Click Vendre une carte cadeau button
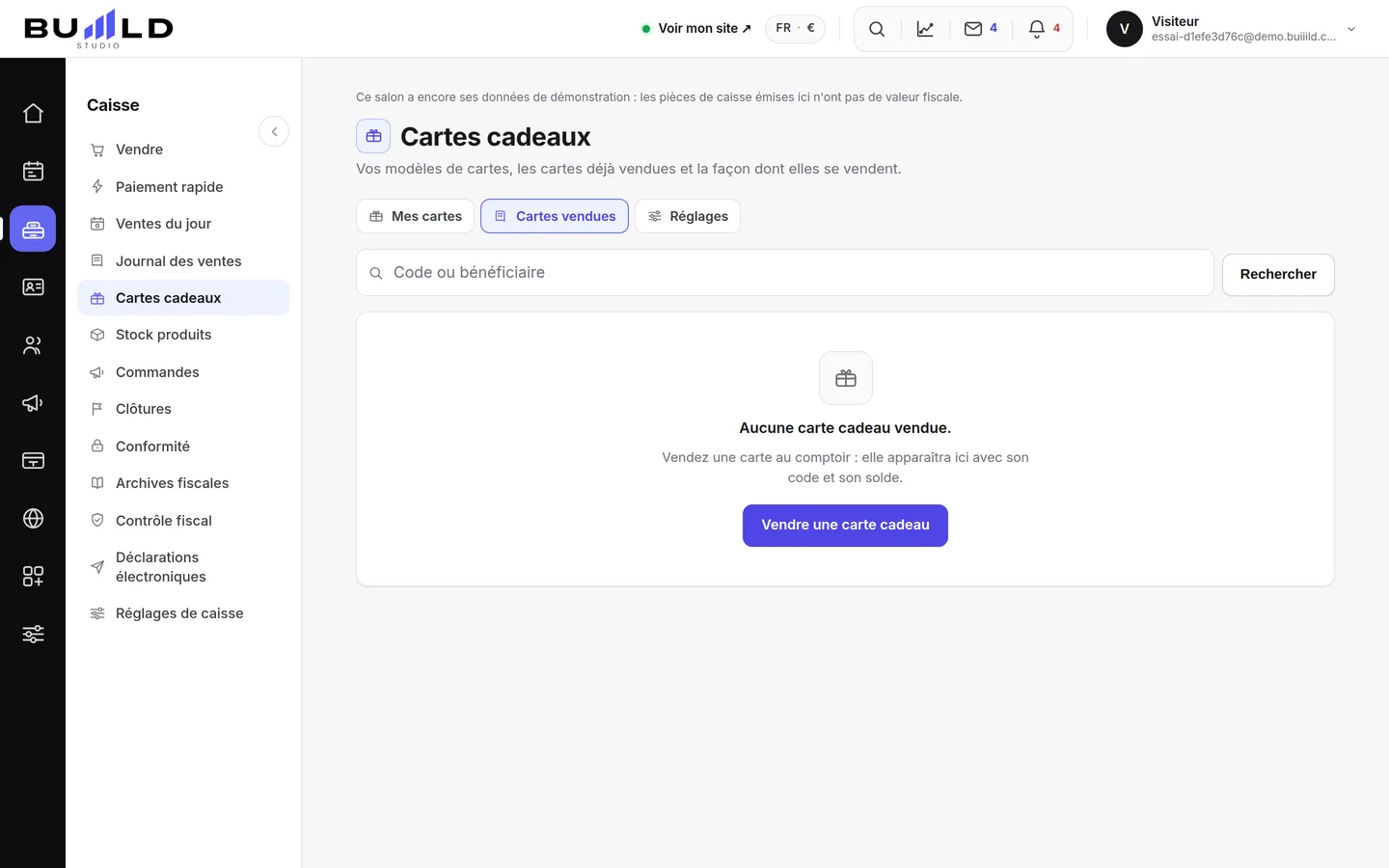The width and height of the screenshot is (1389, 868). tap(845, 526)
